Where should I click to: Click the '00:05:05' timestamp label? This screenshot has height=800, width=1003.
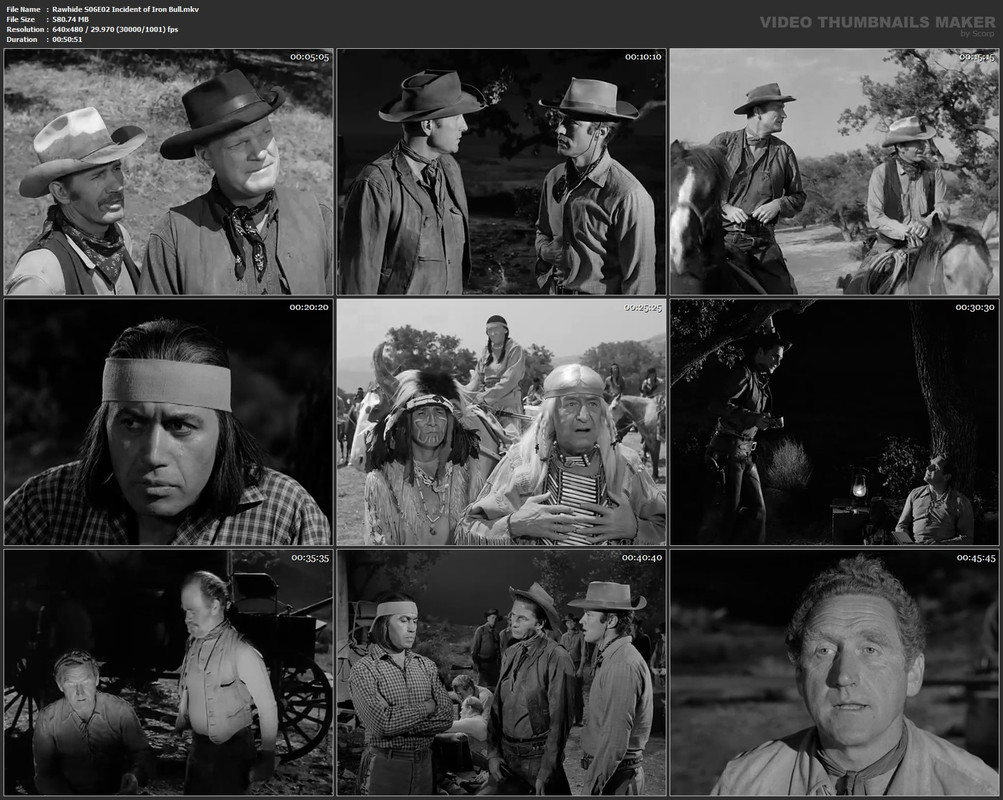[310, 57]
